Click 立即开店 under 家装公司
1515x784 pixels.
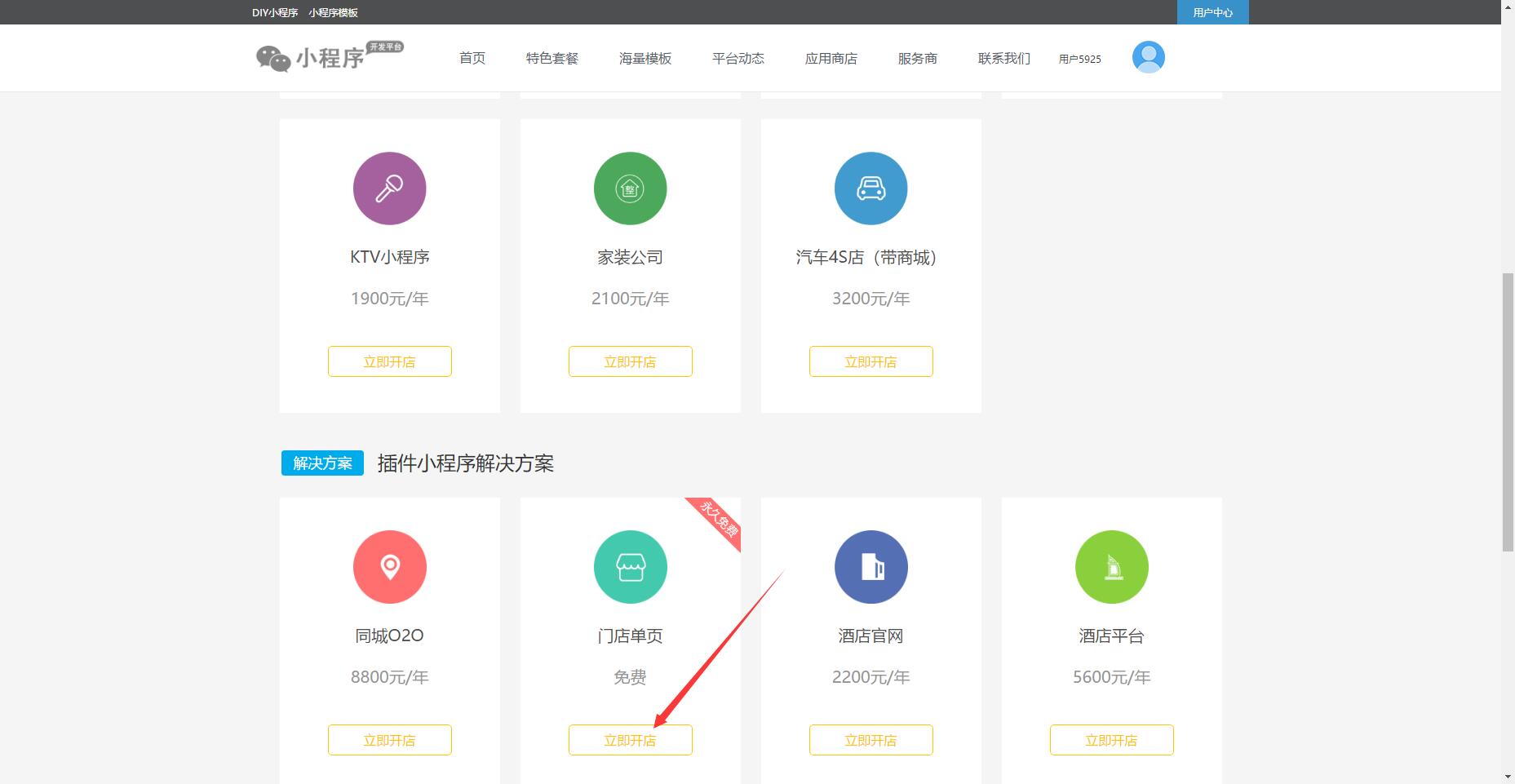click(x=630, y=361)
